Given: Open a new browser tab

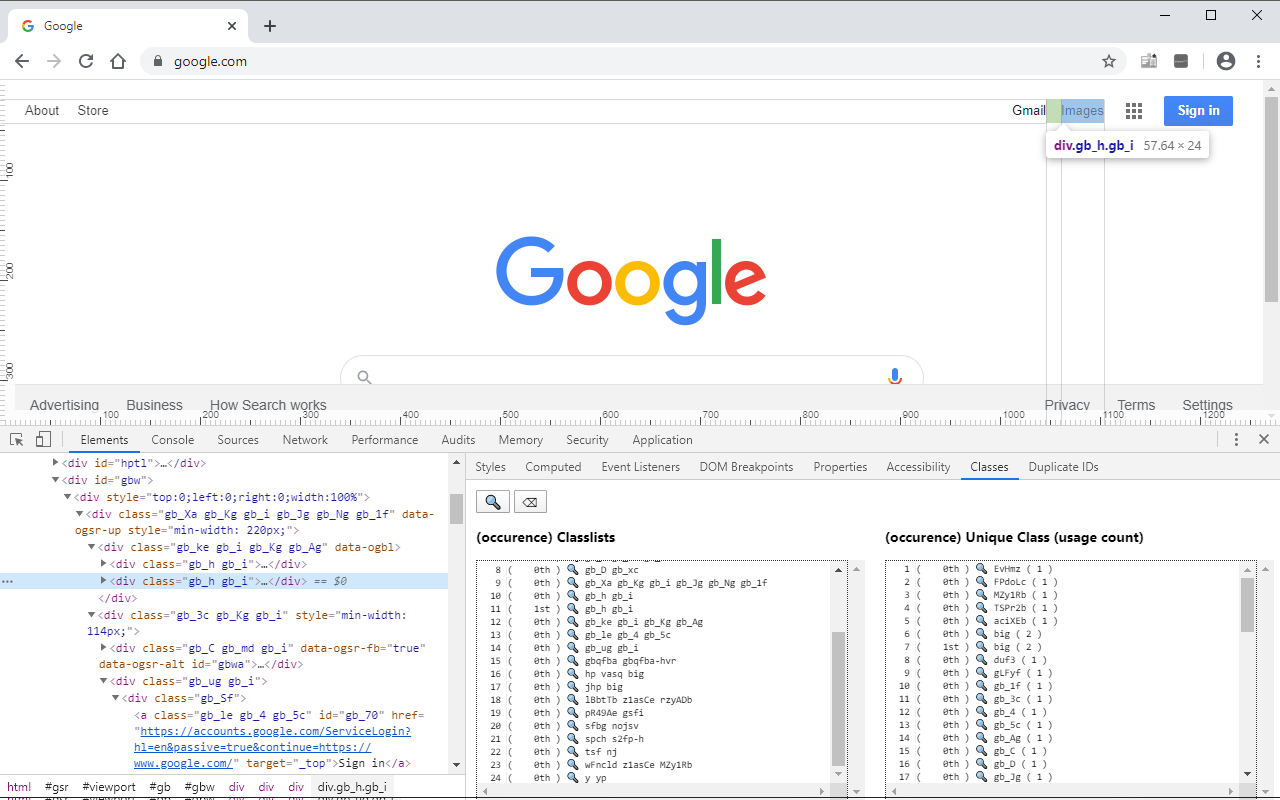Looking at the screenshot, I should [x=270, y=26].
